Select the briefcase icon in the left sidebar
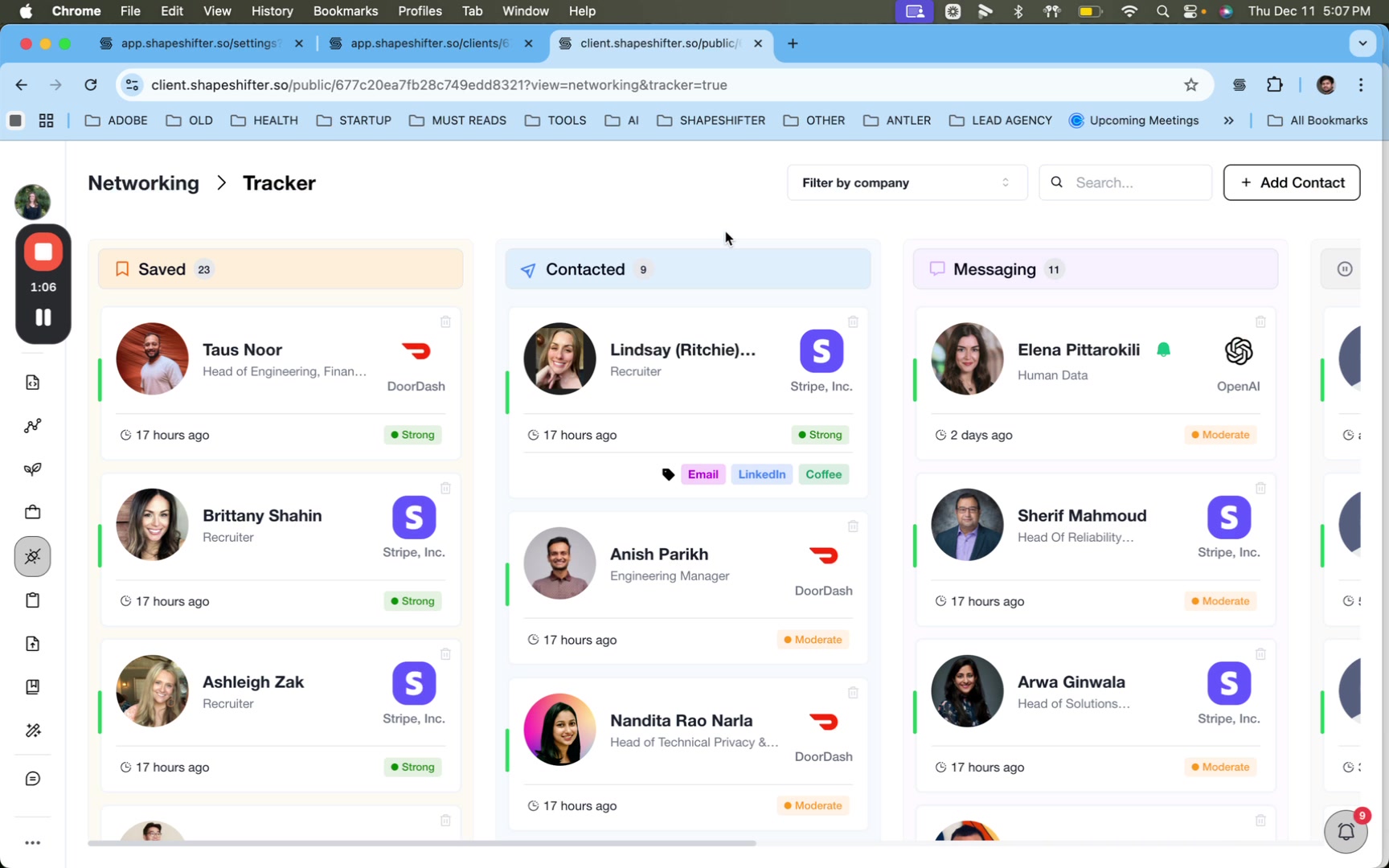The height and width of the screenshot is (868, 1389). [x=32, y=512]
